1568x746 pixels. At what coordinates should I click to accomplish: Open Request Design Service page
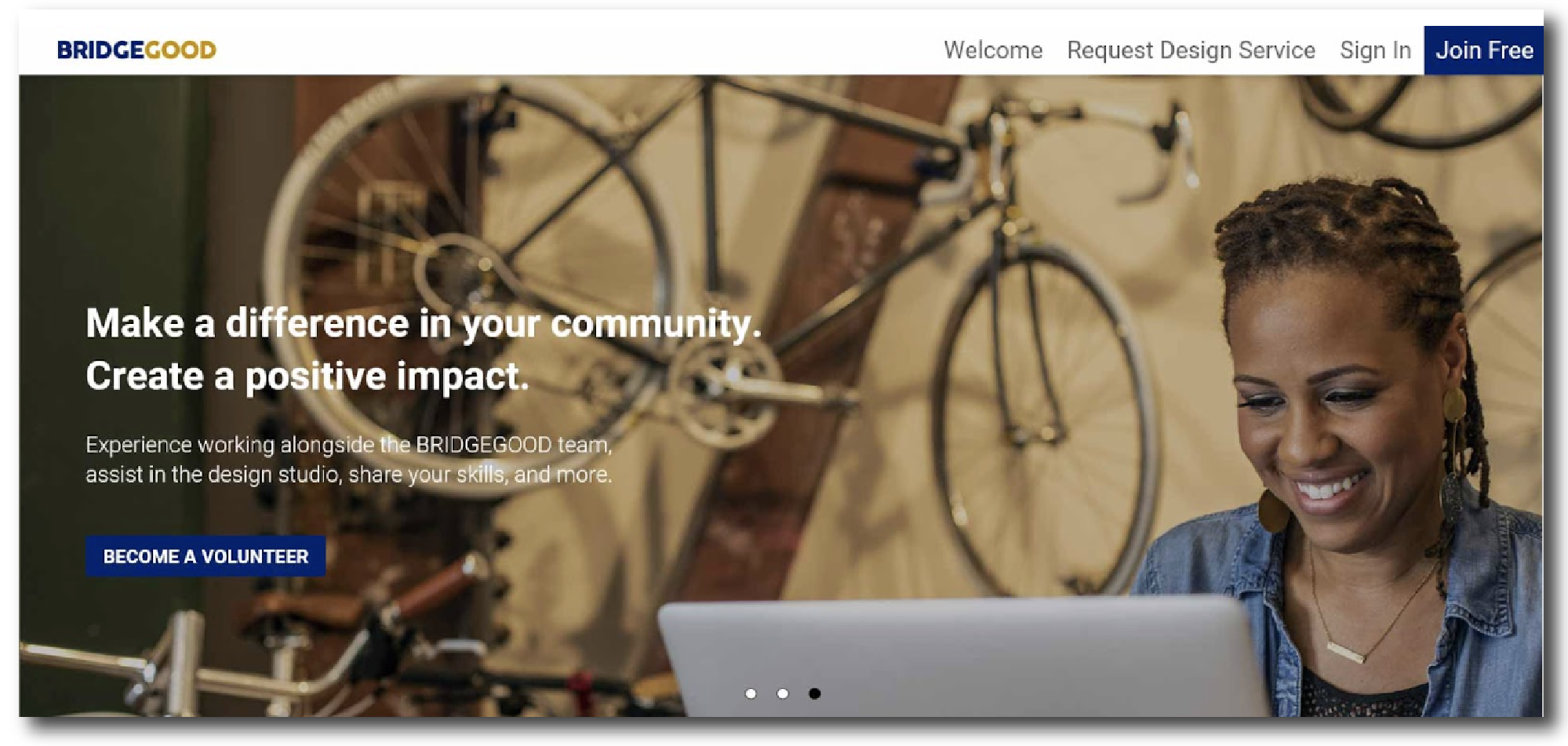(1191, 50)
